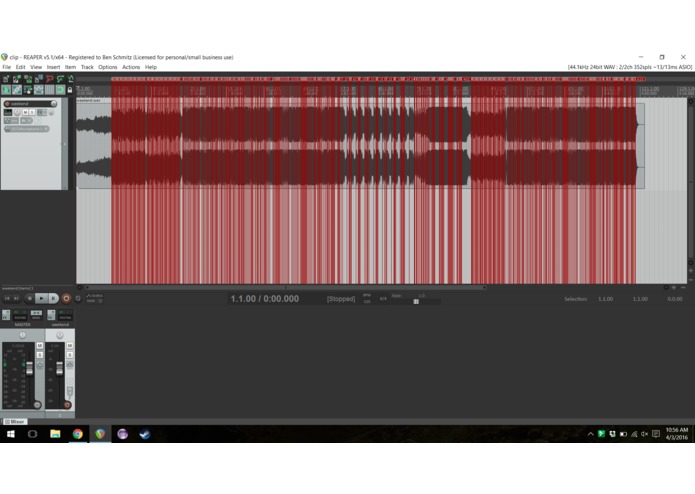Click the transport Play button
Image resolution: width=695 pixels, height=494 pixels.
pyautogui.click(x=42, y=299)
